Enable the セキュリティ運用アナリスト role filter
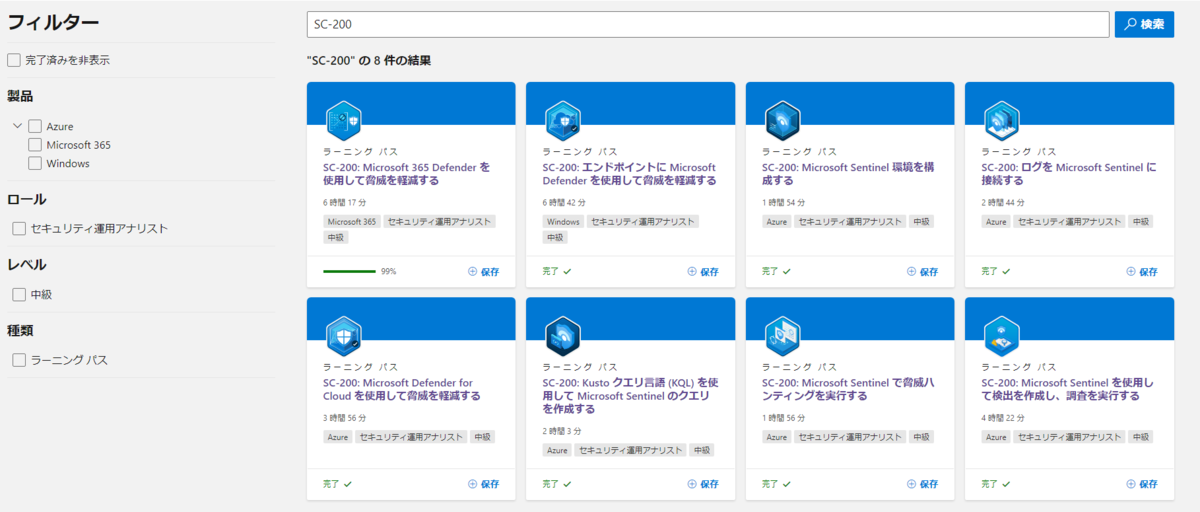Screen dimensions: 1200x512 19,229
